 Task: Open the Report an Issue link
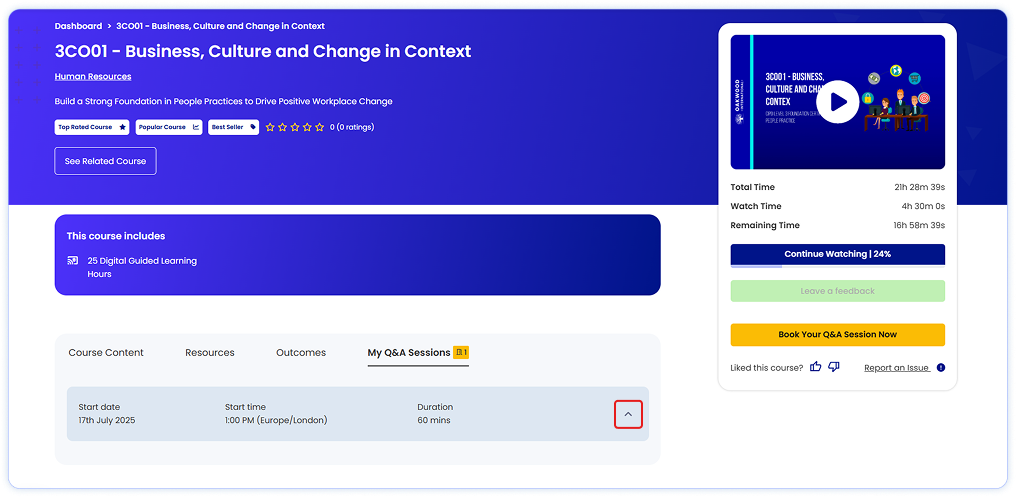pyautogui.click(x=897, y=367)
